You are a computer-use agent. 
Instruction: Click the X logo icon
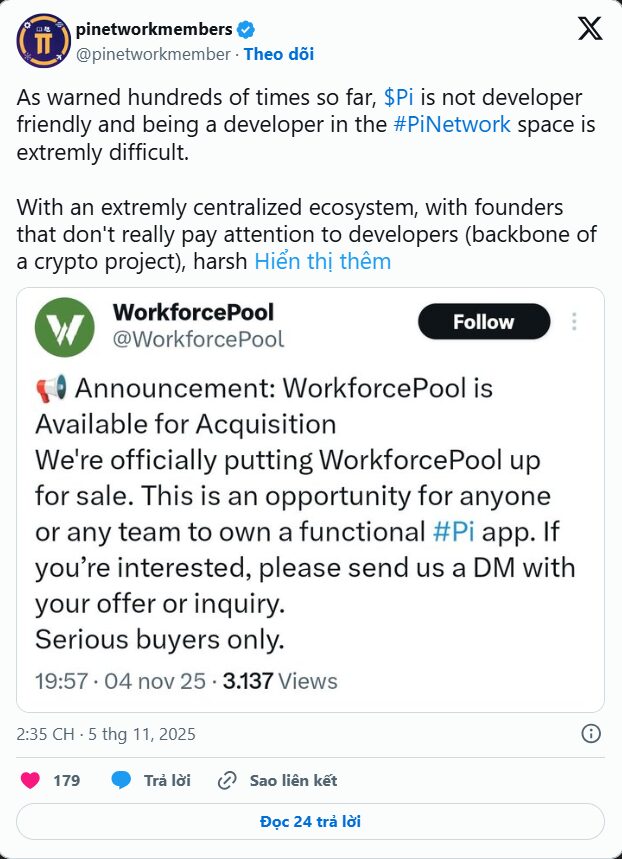tap(590, 28)
